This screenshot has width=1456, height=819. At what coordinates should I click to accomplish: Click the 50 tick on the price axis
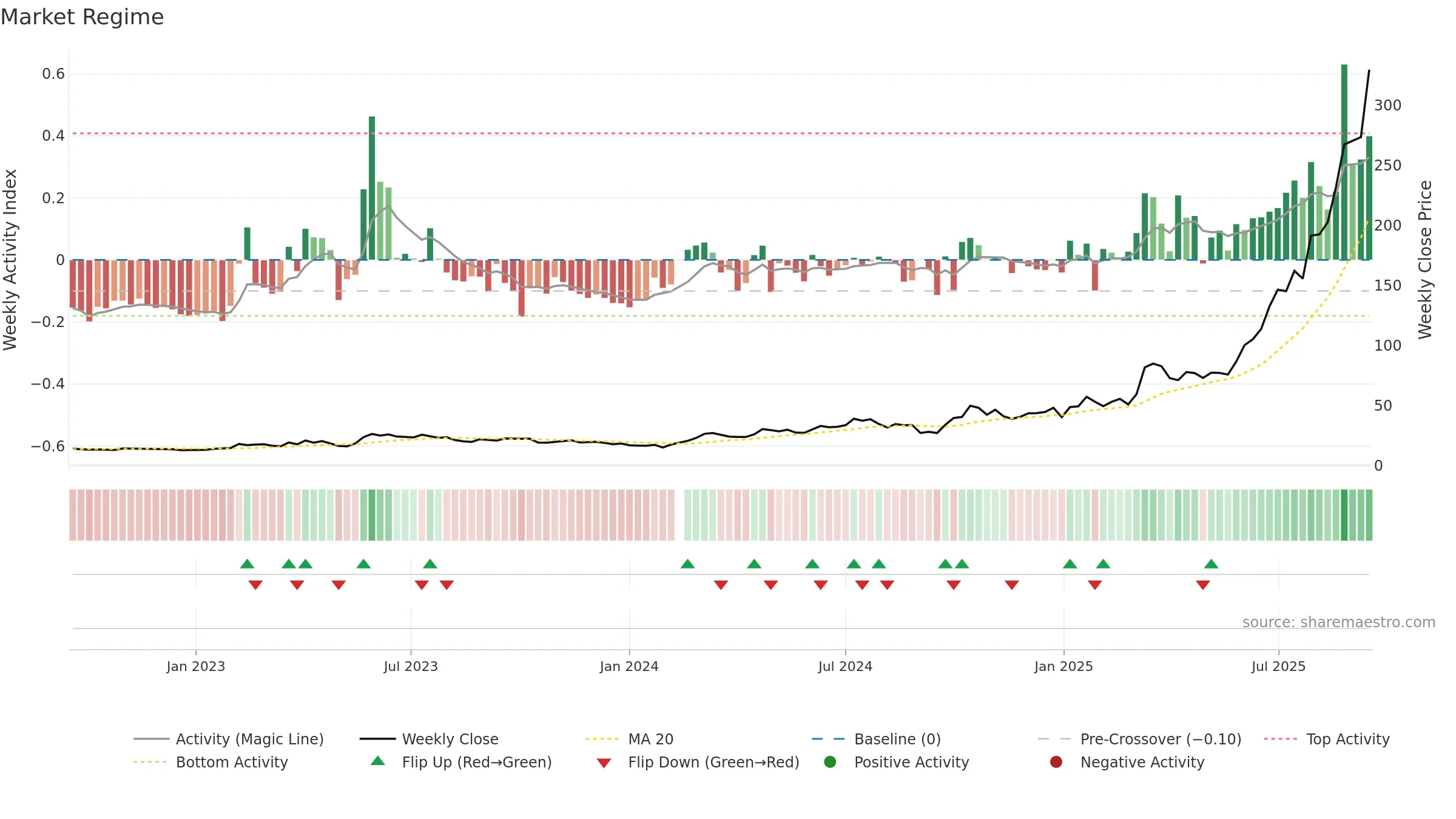pyautogui.click(x=1383, y=405)
